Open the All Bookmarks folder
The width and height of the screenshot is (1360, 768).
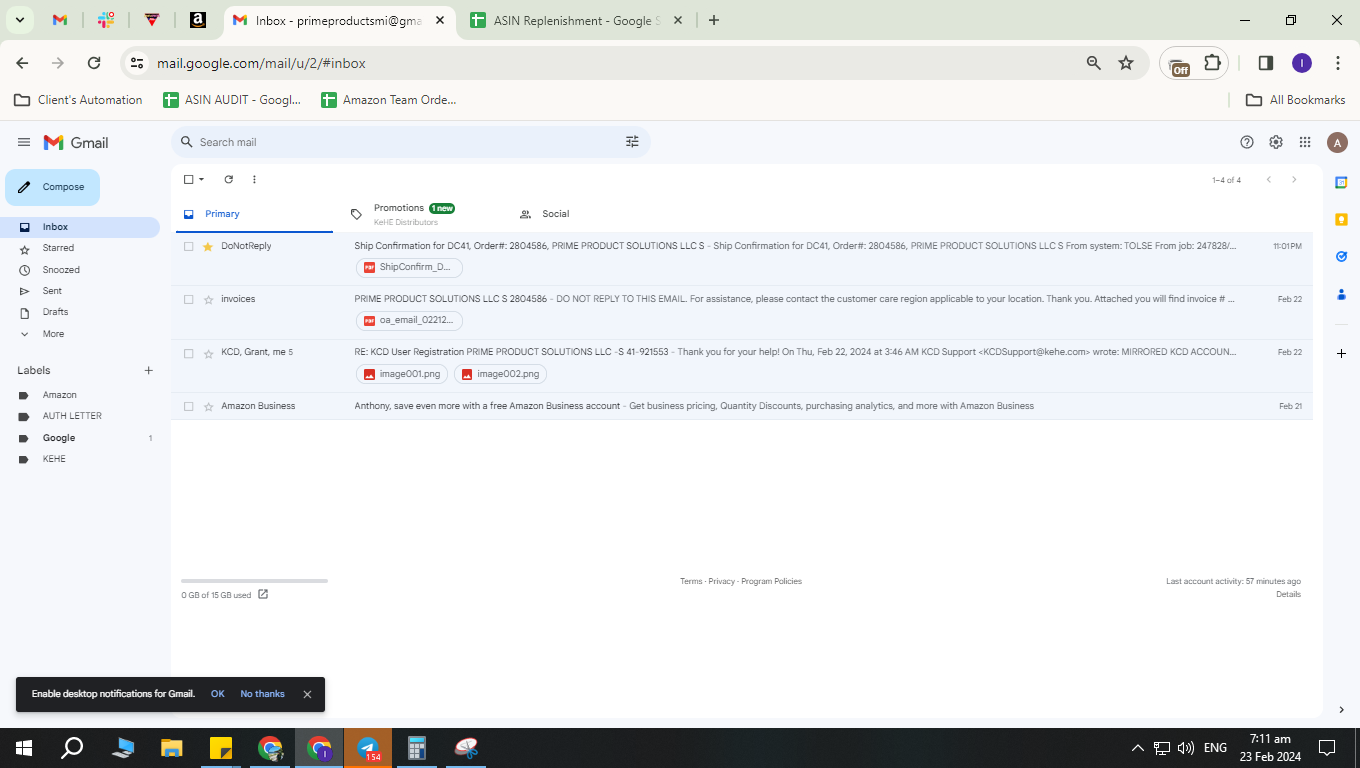(1295, 100)
